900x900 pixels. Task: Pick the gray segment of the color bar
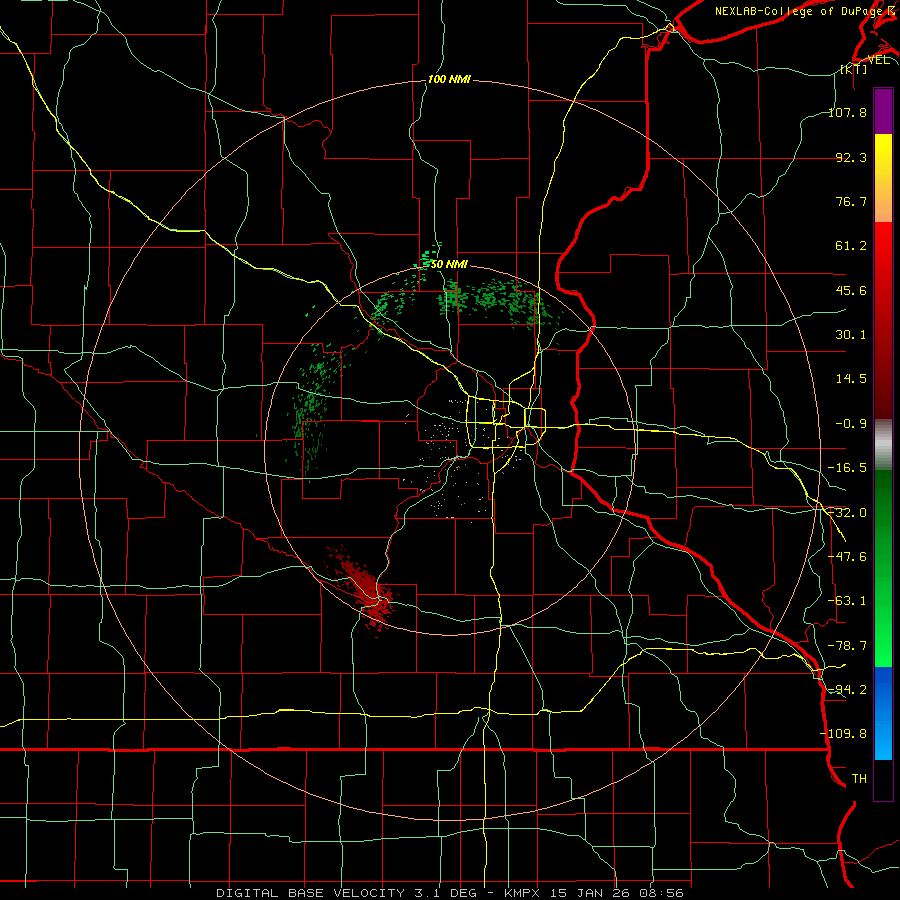coord(883,445)
